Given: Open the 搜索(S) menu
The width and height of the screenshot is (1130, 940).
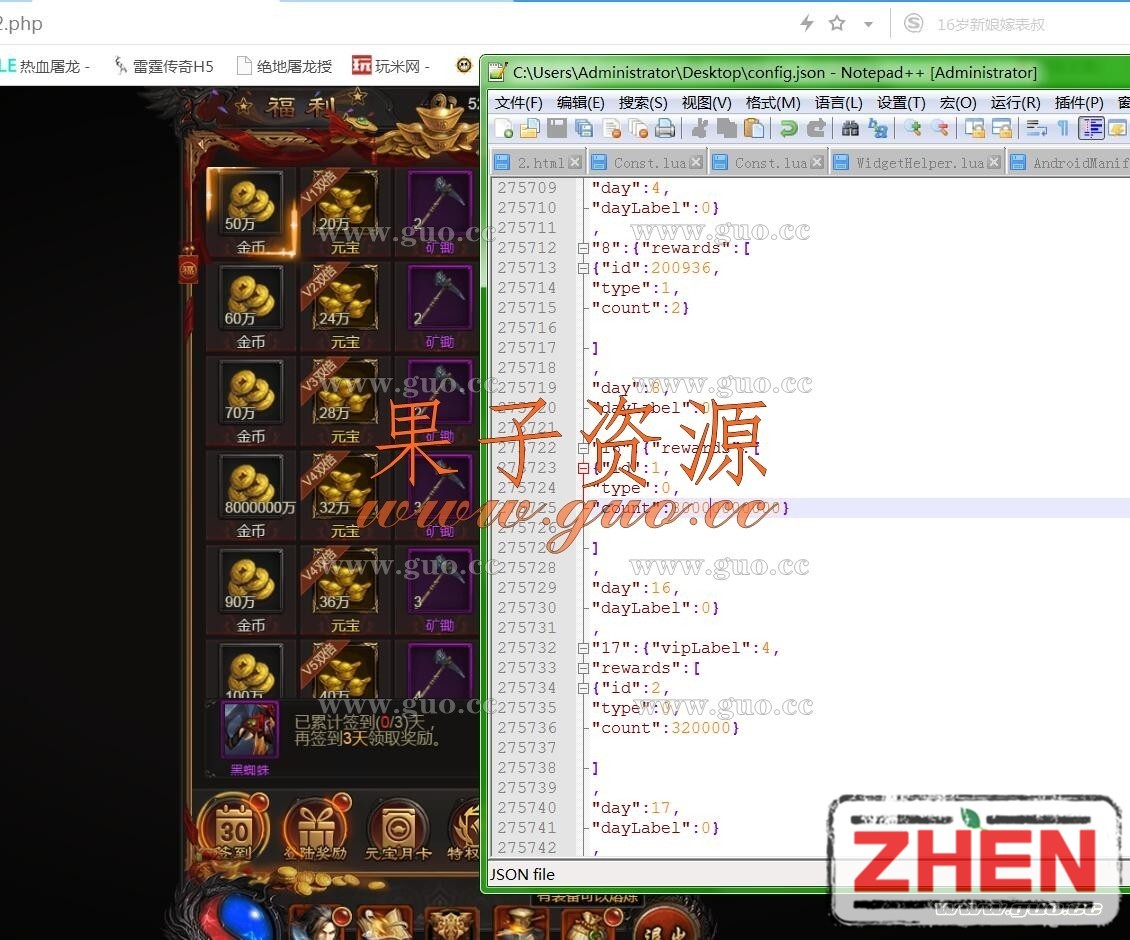Looking at the screenshot, I should [x=643, y=102].
